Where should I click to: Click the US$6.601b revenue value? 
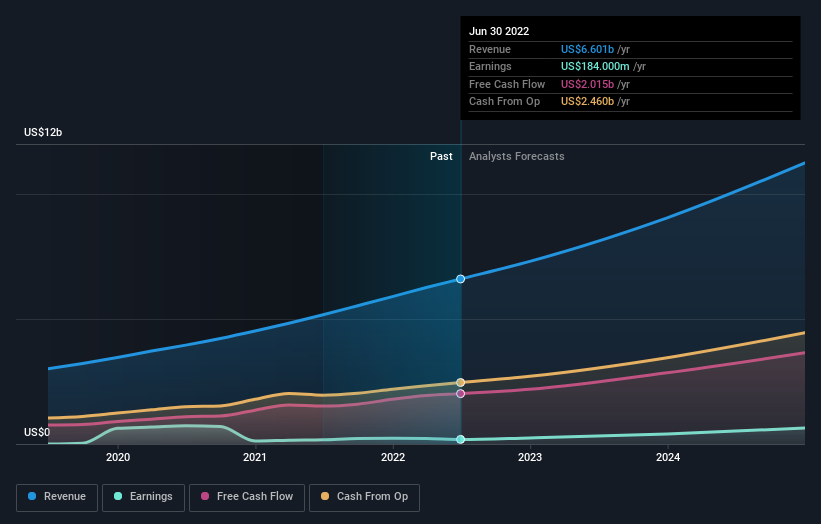coord(587,49)
